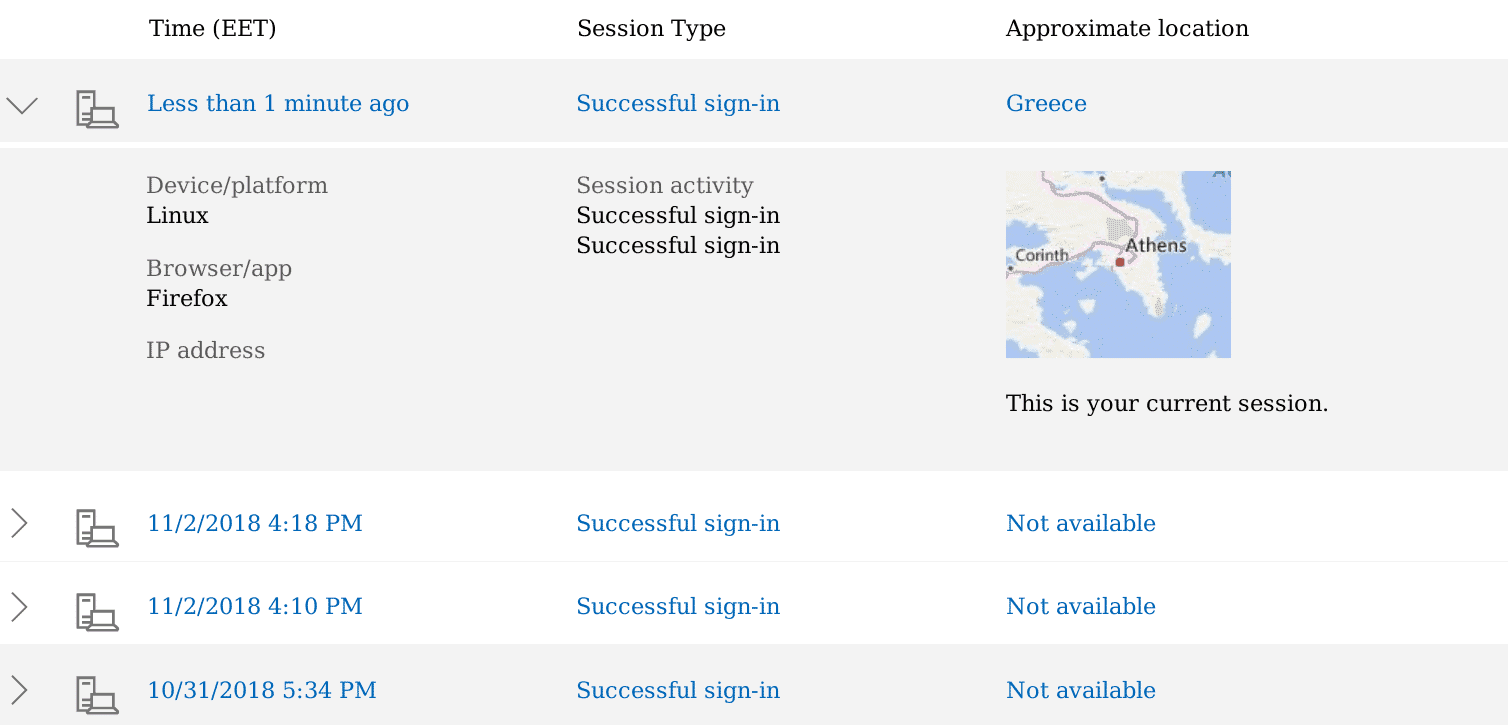
Task: Click device icon beside 11/2/2018 4:18 PM
Action: [x=97, y=527]
